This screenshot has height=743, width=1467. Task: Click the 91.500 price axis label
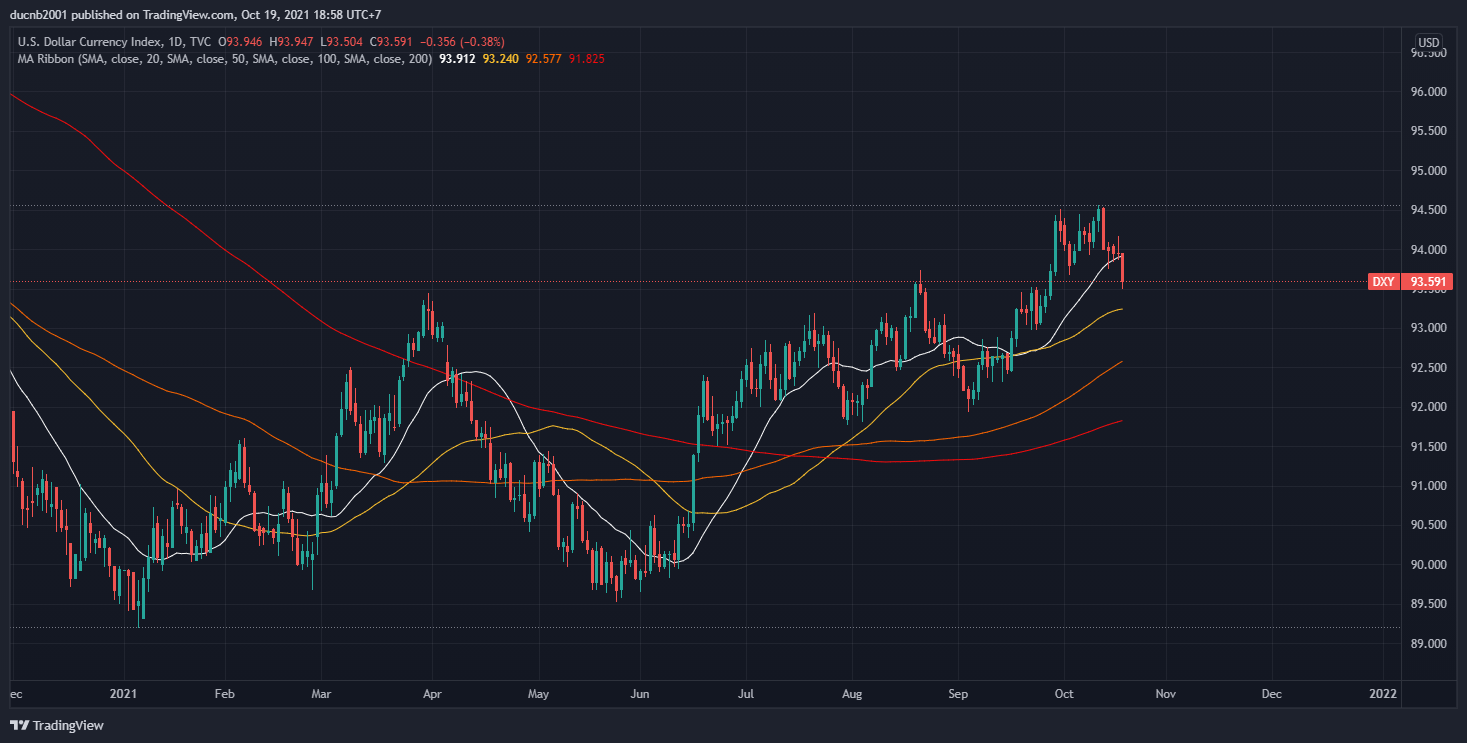[x=1429, y=447]
